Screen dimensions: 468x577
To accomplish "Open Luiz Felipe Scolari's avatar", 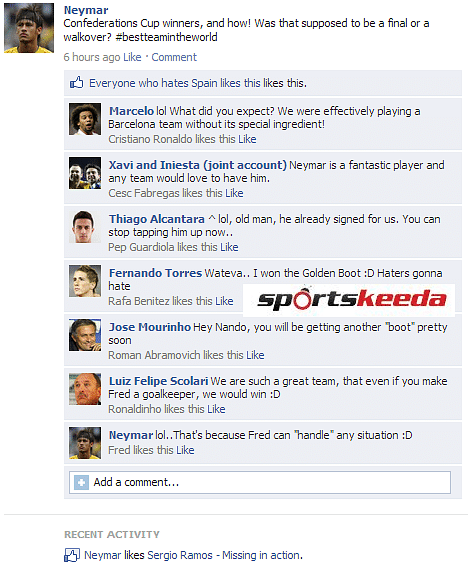I will tap(85, 389).
